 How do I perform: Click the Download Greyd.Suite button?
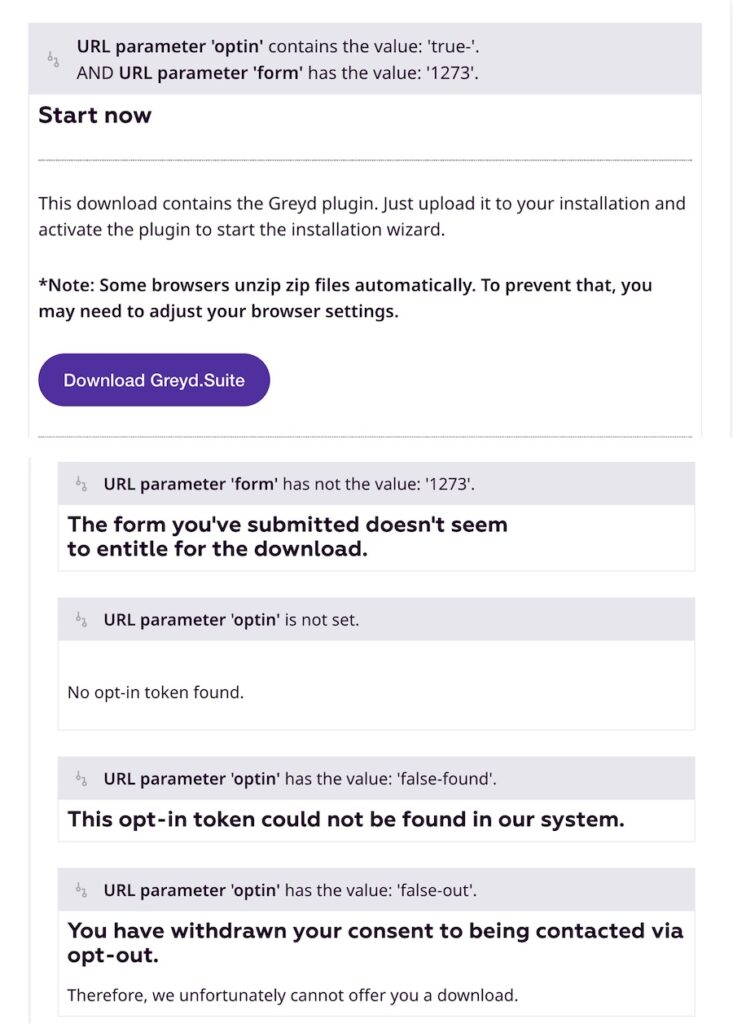(153, 380)
